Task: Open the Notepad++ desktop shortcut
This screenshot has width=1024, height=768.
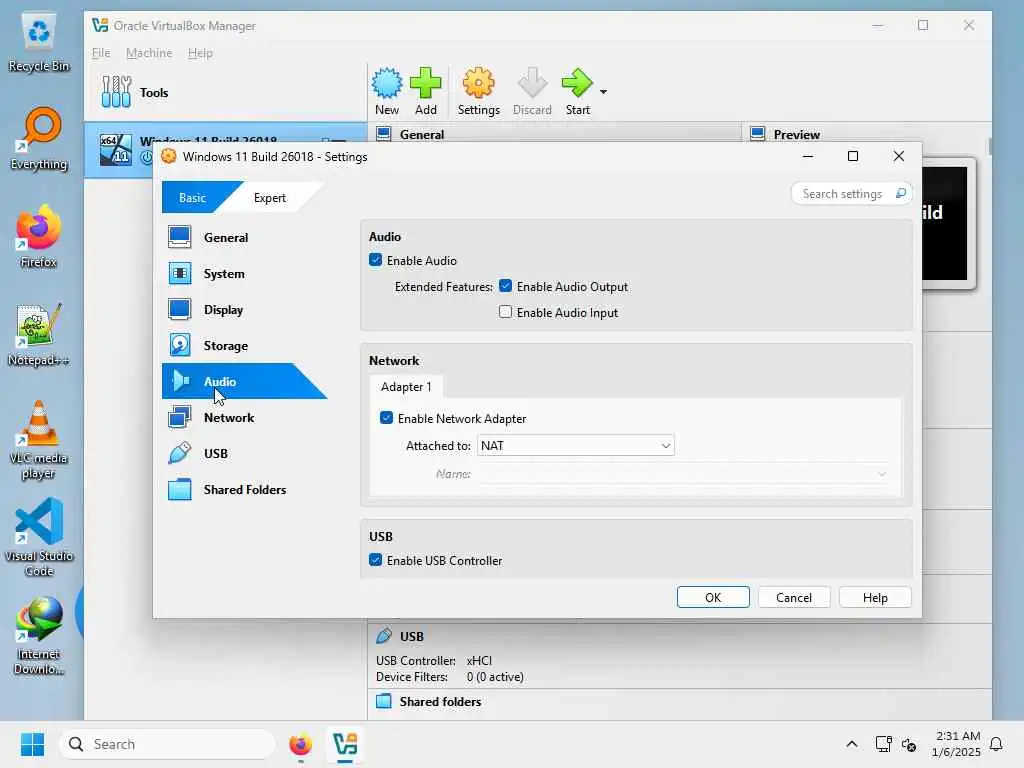Action: 39,335
